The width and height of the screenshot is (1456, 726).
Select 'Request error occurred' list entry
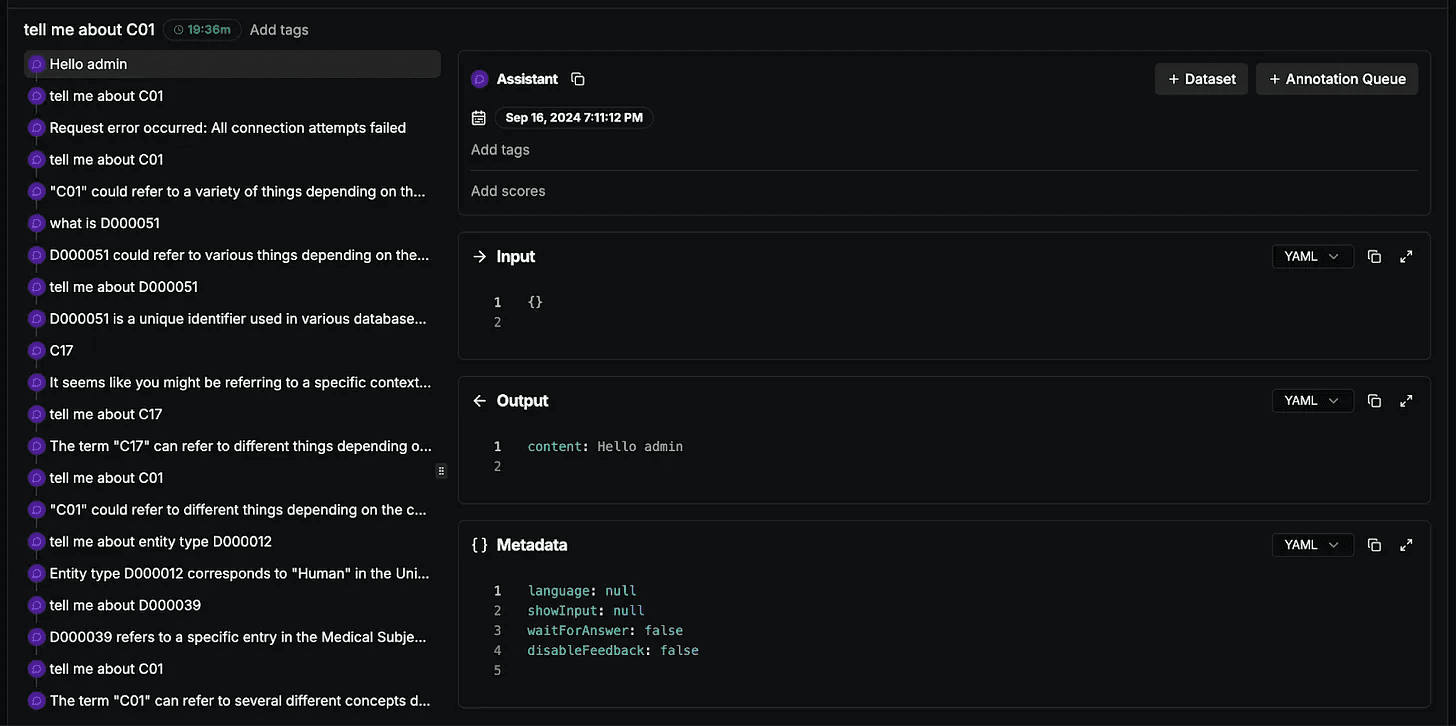pos(232,128)
